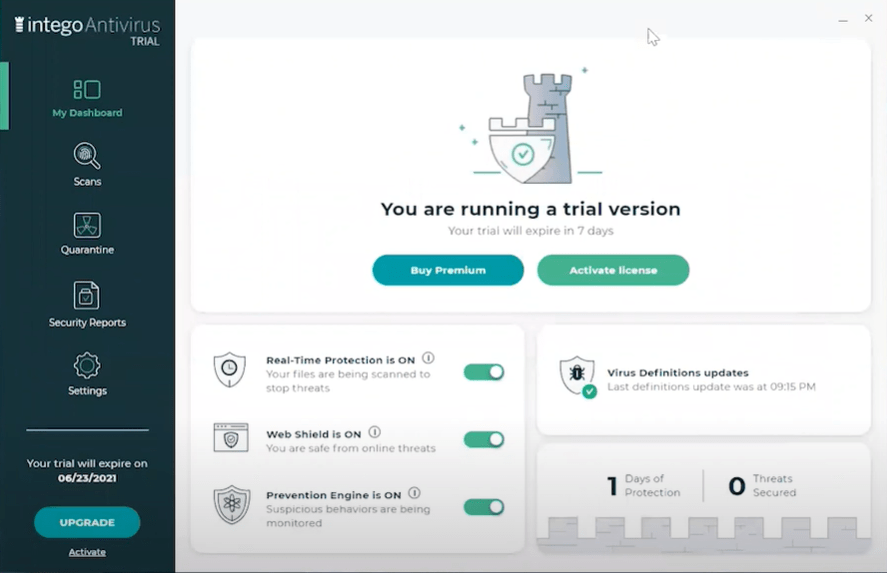The height and width of the screenshot is (573, 887).
Task: Click the Activate license button
Action: tap(613, 270)
